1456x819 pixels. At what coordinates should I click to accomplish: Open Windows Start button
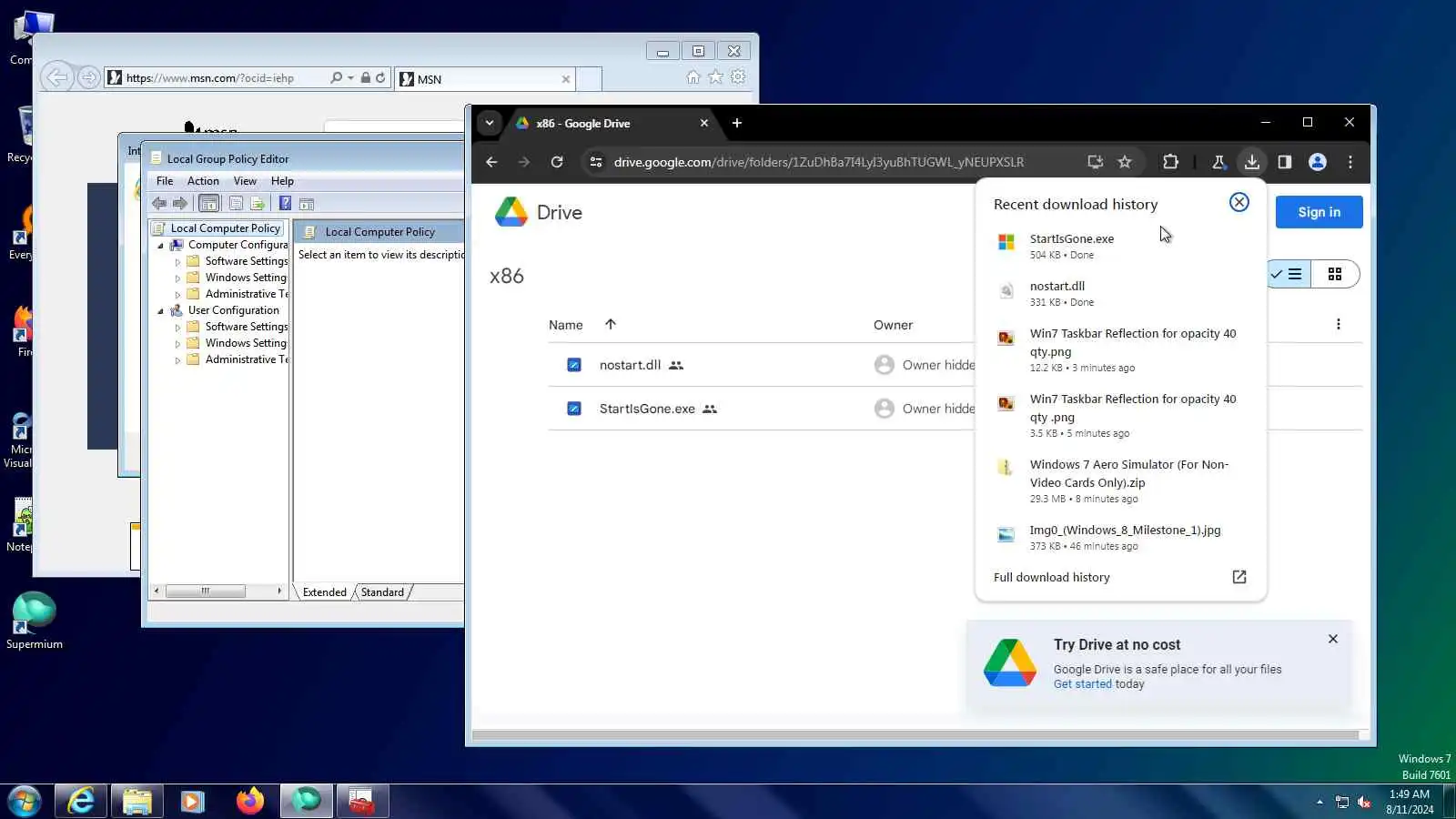point(25,801)
